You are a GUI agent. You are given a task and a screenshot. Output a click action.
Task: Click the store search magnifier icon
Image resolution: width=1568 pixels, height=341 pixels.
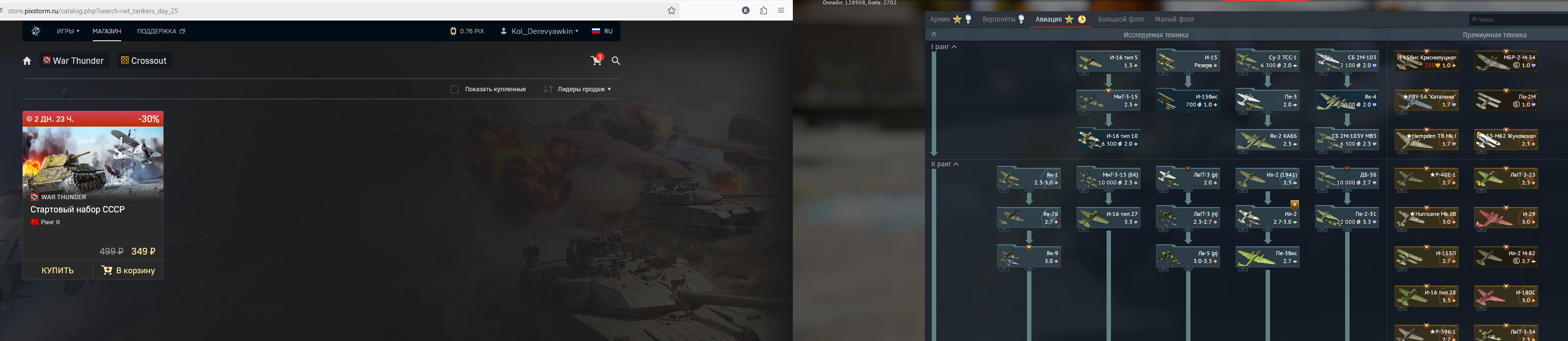[x=616, y=61]
